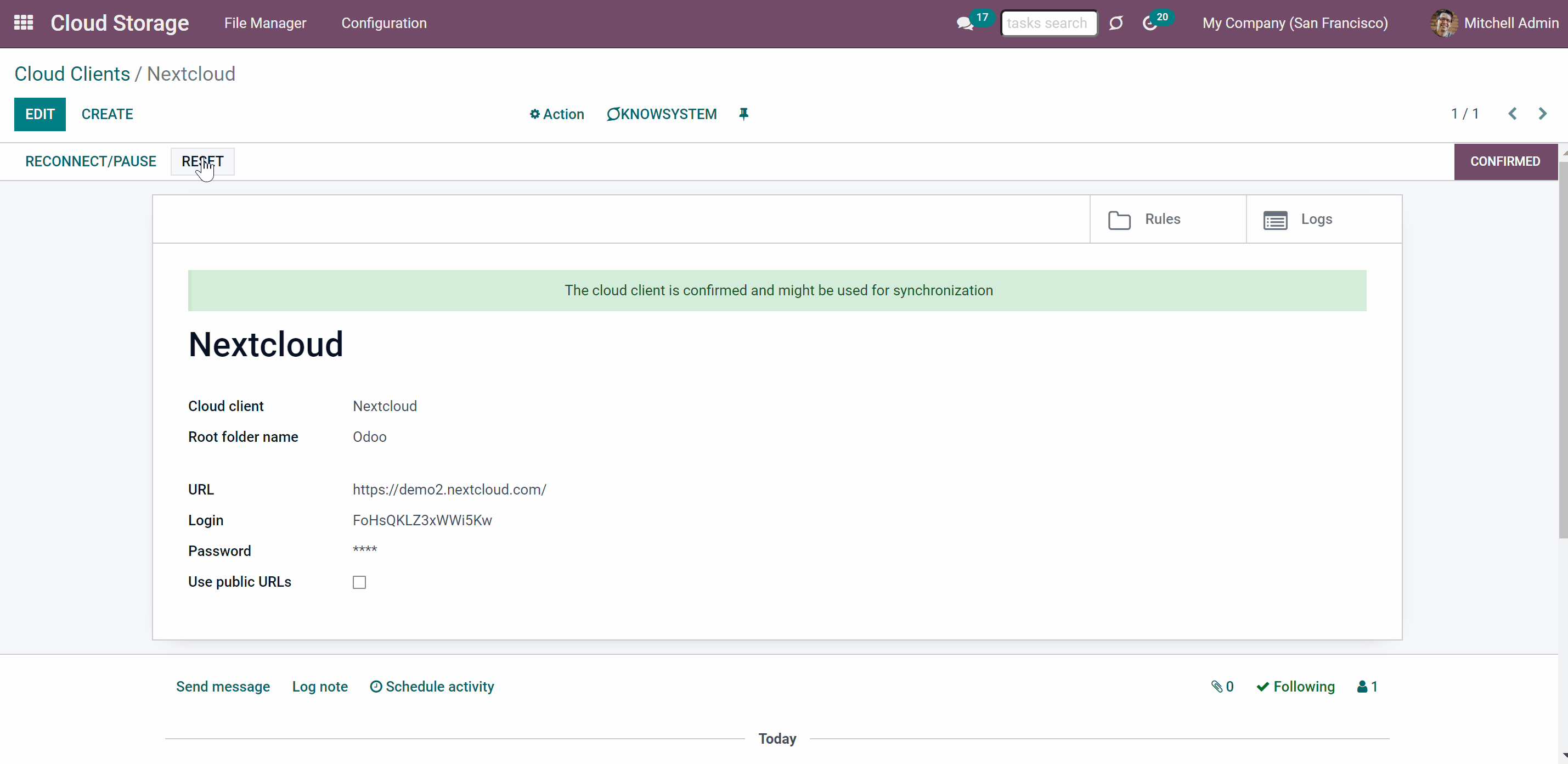Image resolution: width=1568 pixels, height=764 pixels.
Task: Click the green confirmation alert message
Action: [x=777, y=290]
